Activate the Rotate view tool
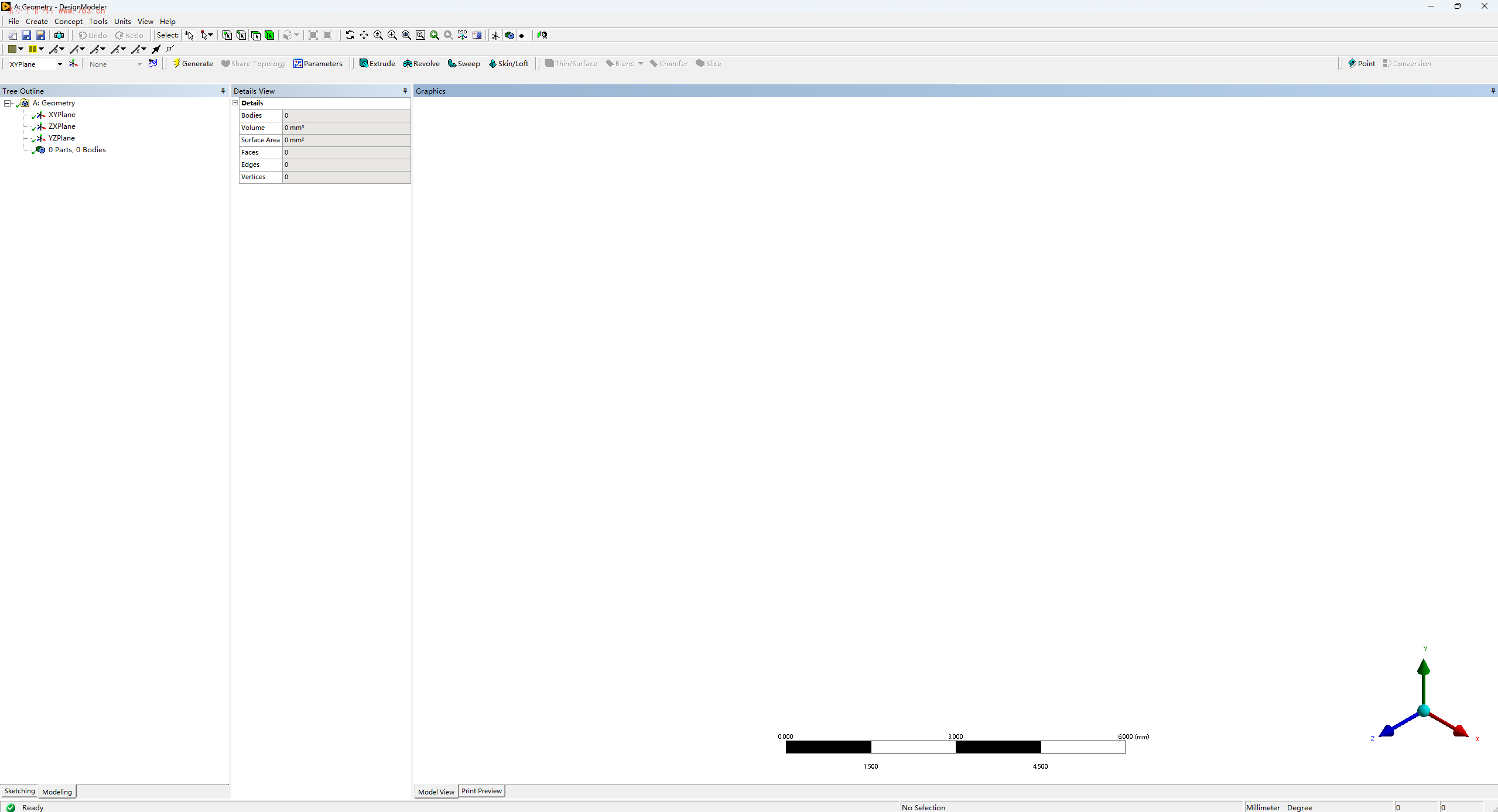Screen dimensions: 1498x812 tap(350, 35)
